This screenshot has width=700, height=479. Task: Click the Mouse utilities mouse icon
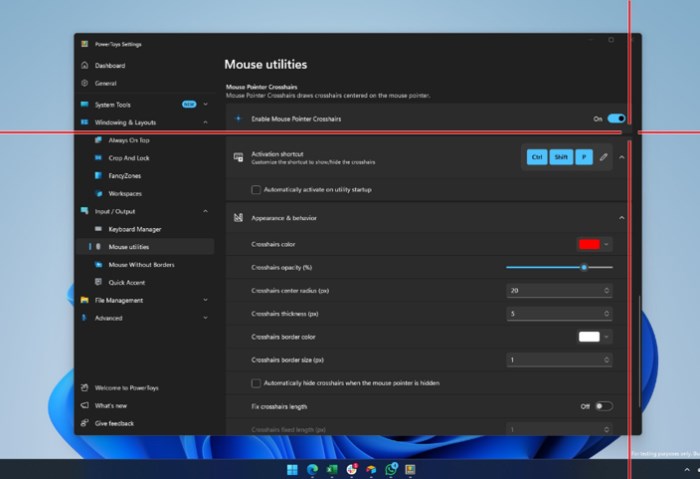point(99,247)
